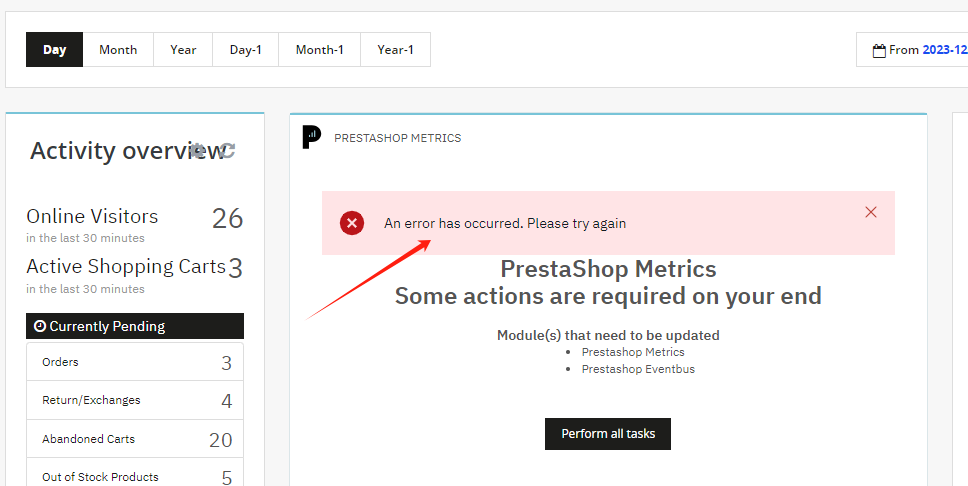Select the Month-1 period tab

[x=320, y=50]
